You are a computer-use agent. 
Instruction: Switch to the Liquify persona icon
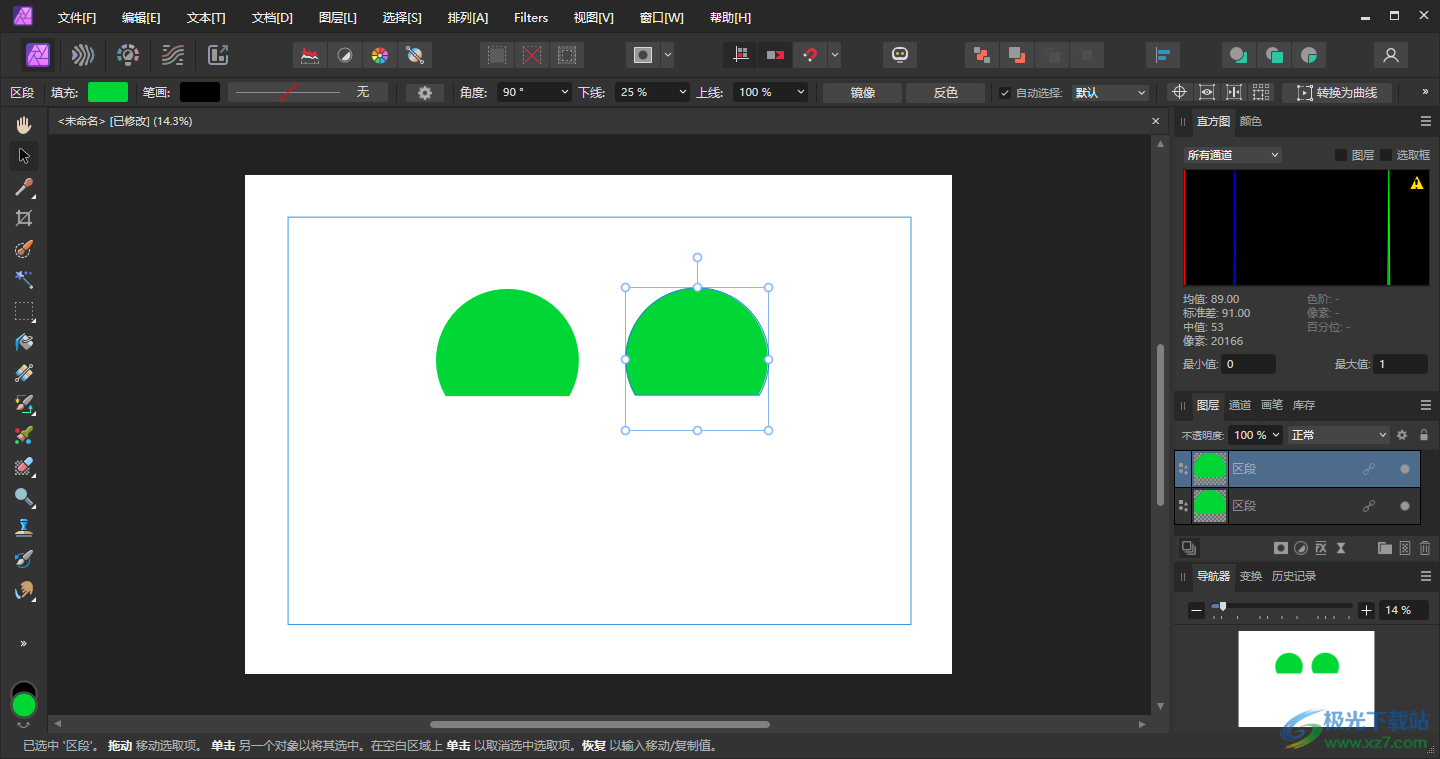[83, 55]
